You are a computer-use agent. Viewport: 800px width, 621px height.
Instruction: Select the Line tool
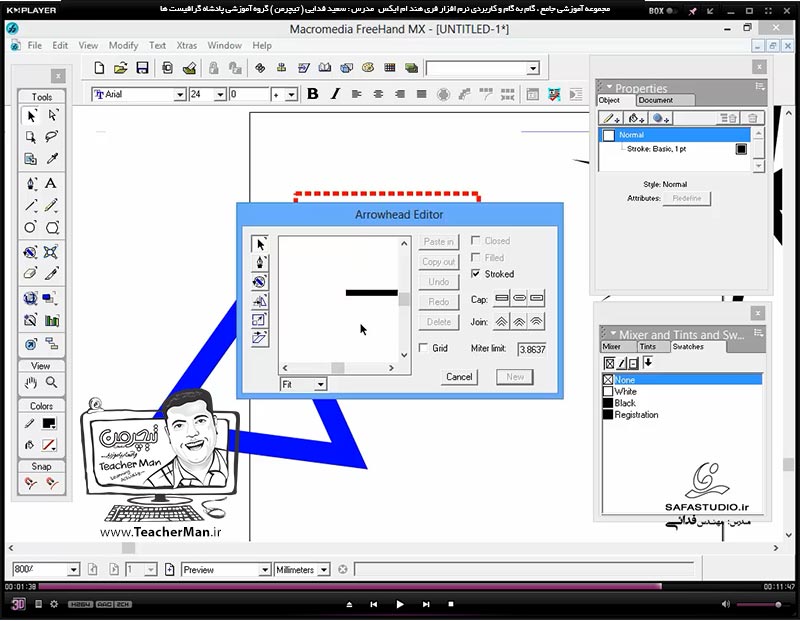31,205
